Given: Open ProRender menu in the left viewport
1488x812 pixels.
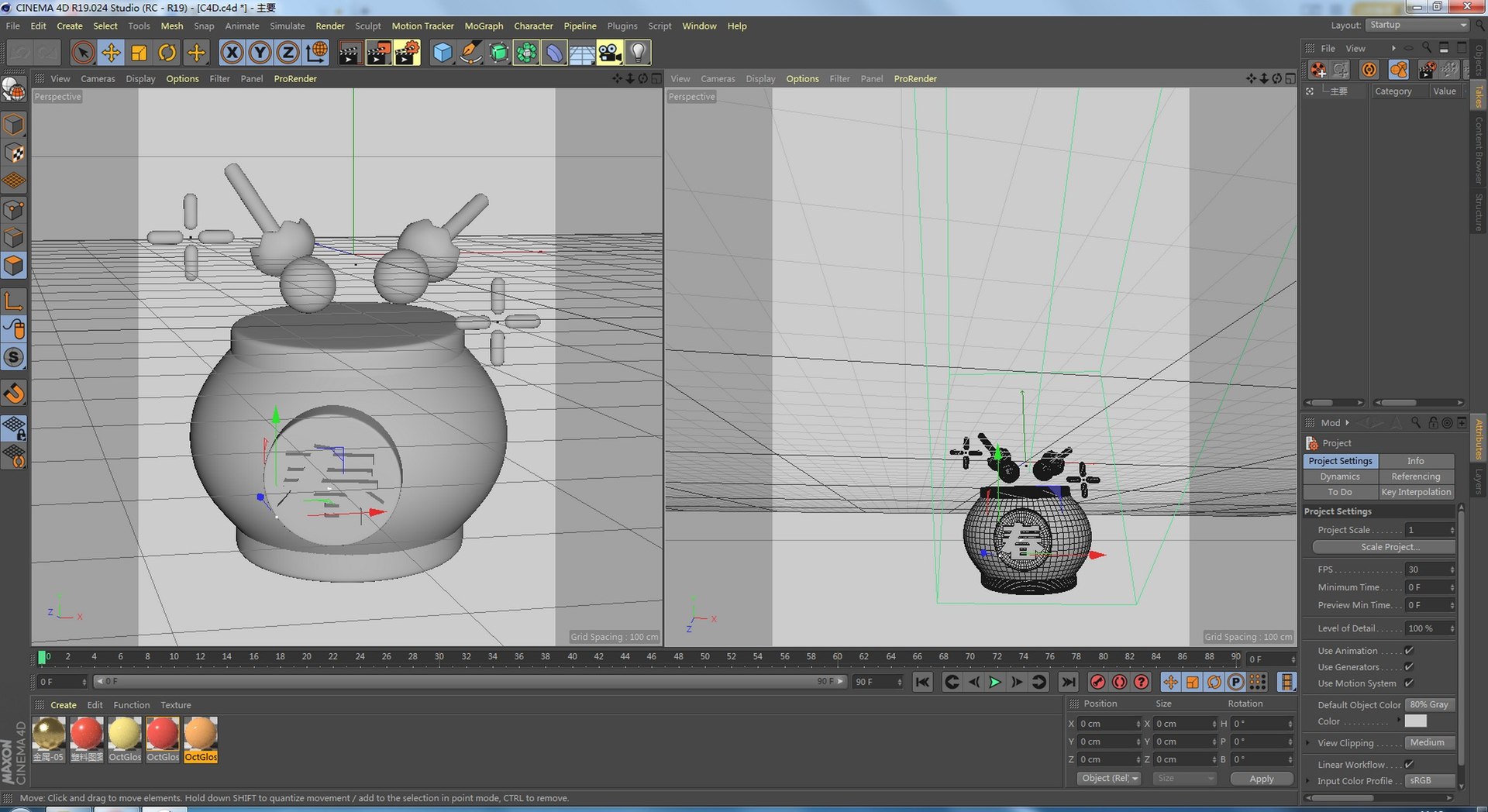Looking at the screenshot, I should [x=295, y=79].
